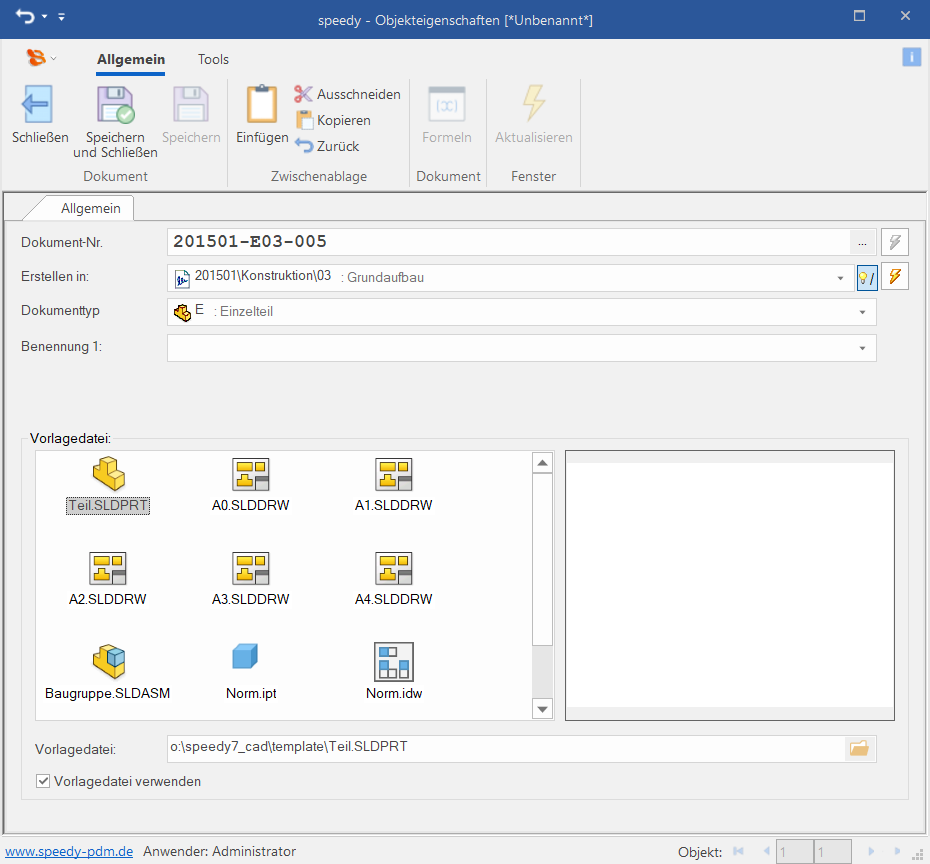Click the Schließen back-arrow icon
The image size is (930, 864).
click(38, 105)
